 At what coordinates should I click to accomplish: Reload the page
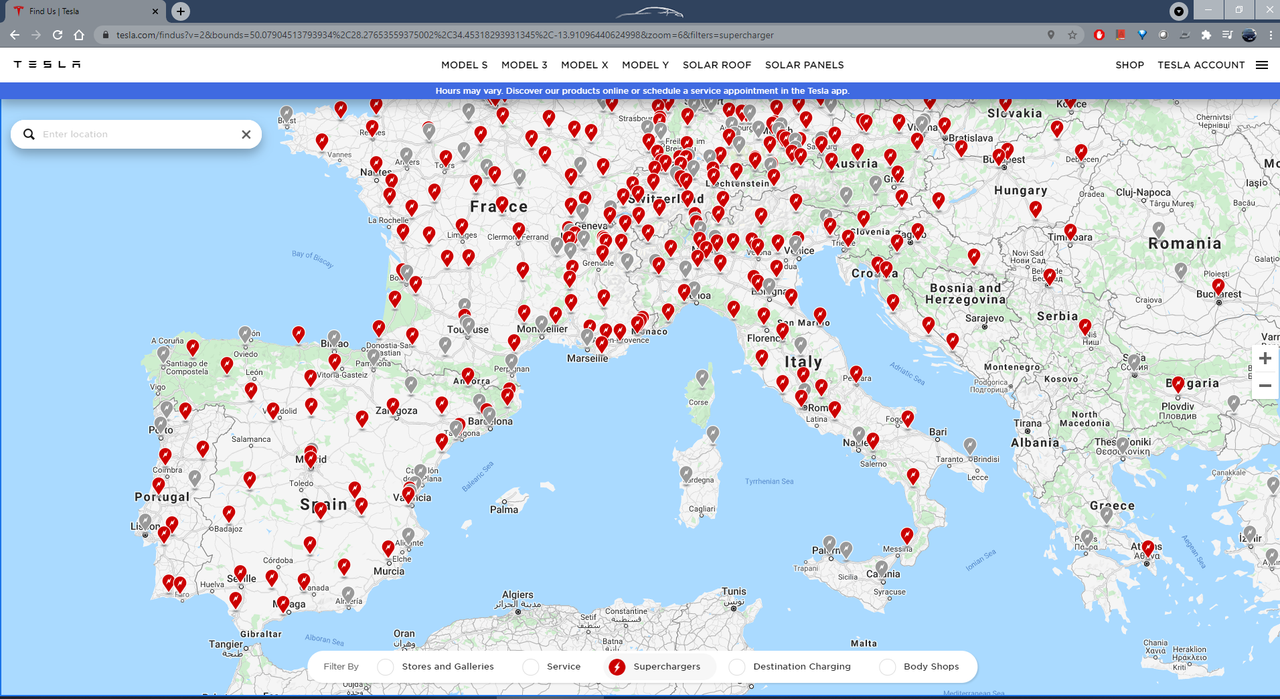point(57,35)
